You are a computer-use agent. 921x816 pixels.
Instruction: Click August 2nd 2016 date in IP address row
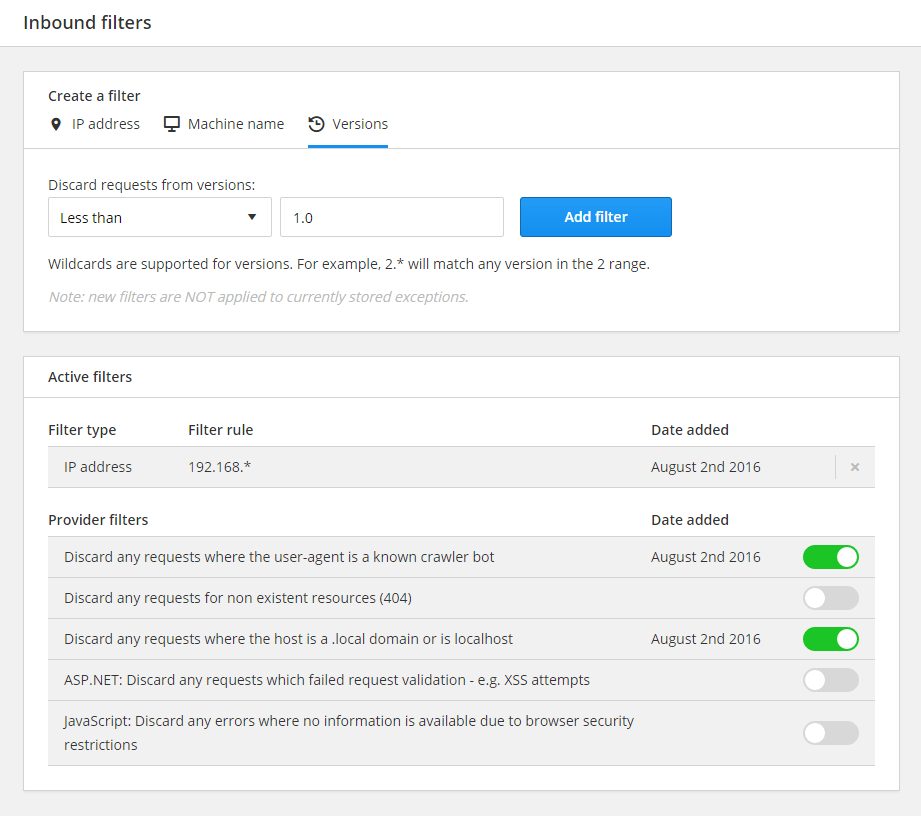coord(705,467)
